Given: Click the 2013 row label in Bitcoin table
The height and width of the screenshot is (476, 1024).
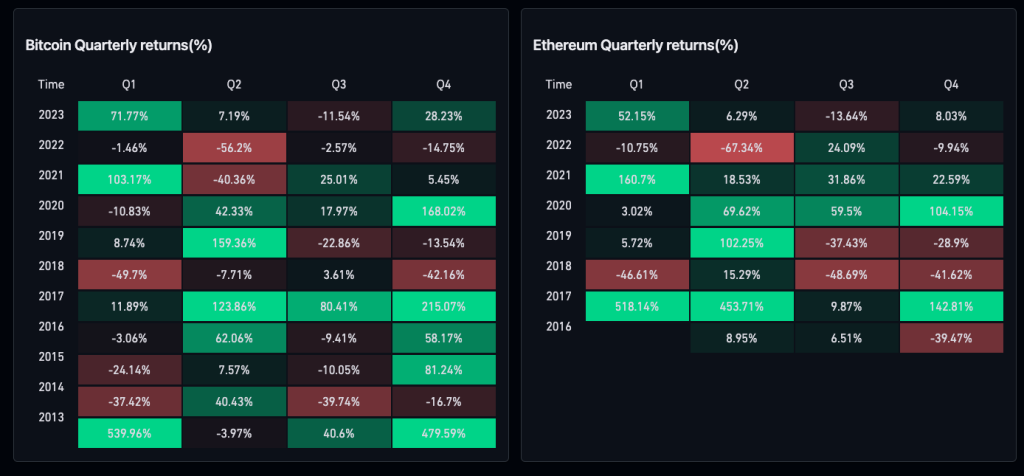Looking at the screenshot, I should (51, 417).
